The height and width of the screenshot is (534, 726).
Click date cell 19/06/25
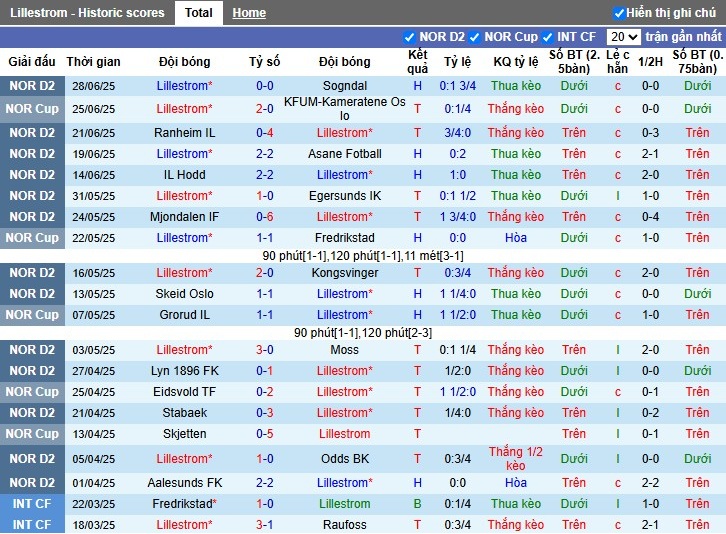[94, 154]
